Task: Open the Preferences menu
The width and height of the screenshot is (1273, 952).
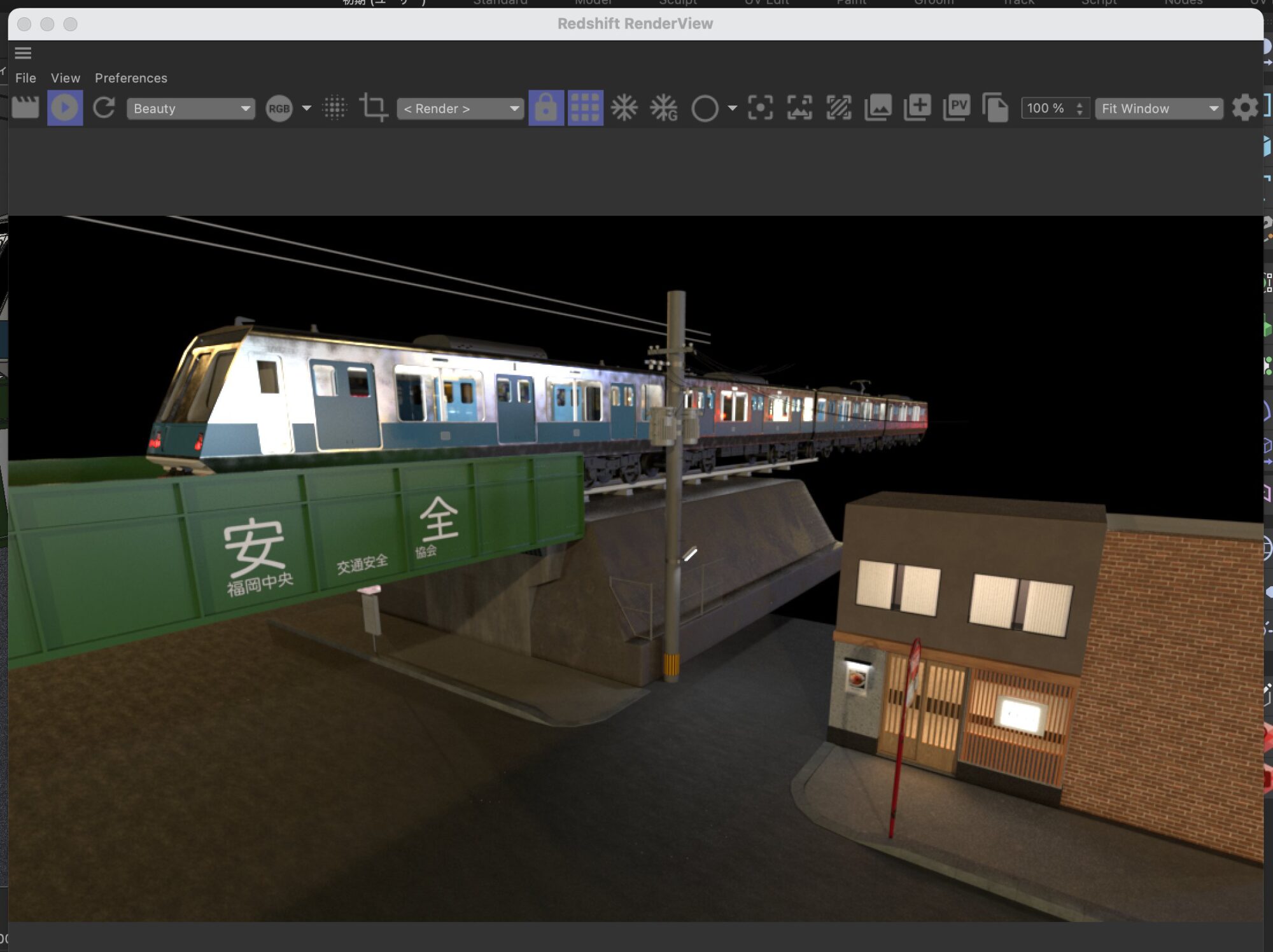Action: [131, 78]
